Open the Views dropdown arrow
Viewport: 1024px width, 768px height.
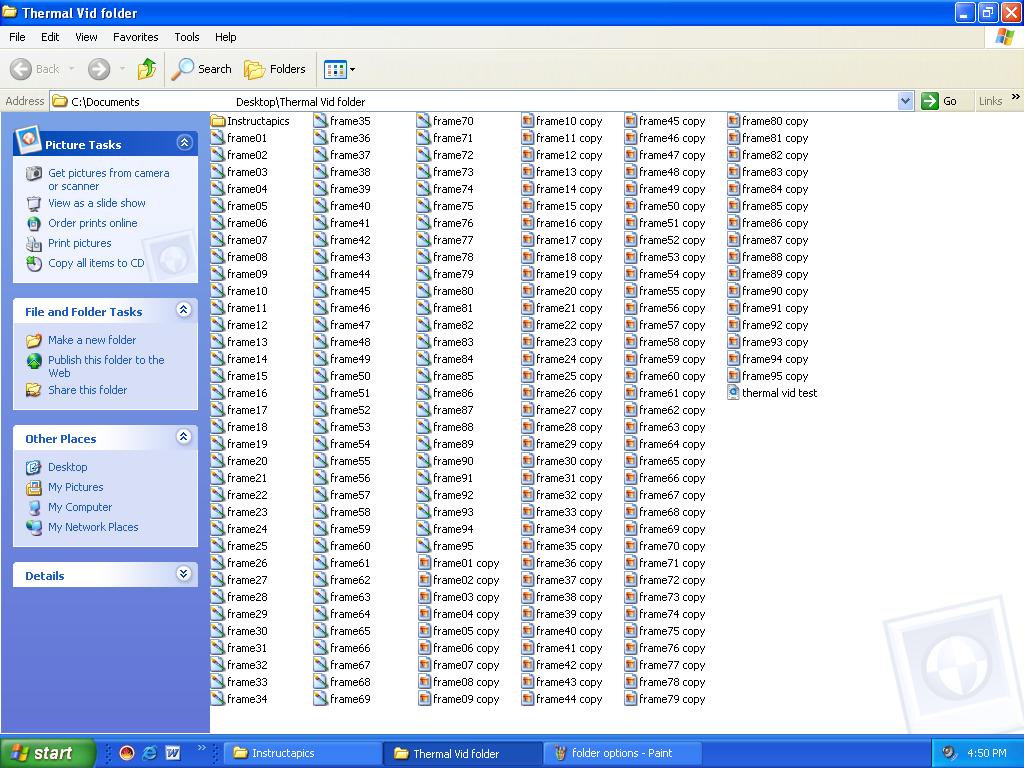coord(353,69)
